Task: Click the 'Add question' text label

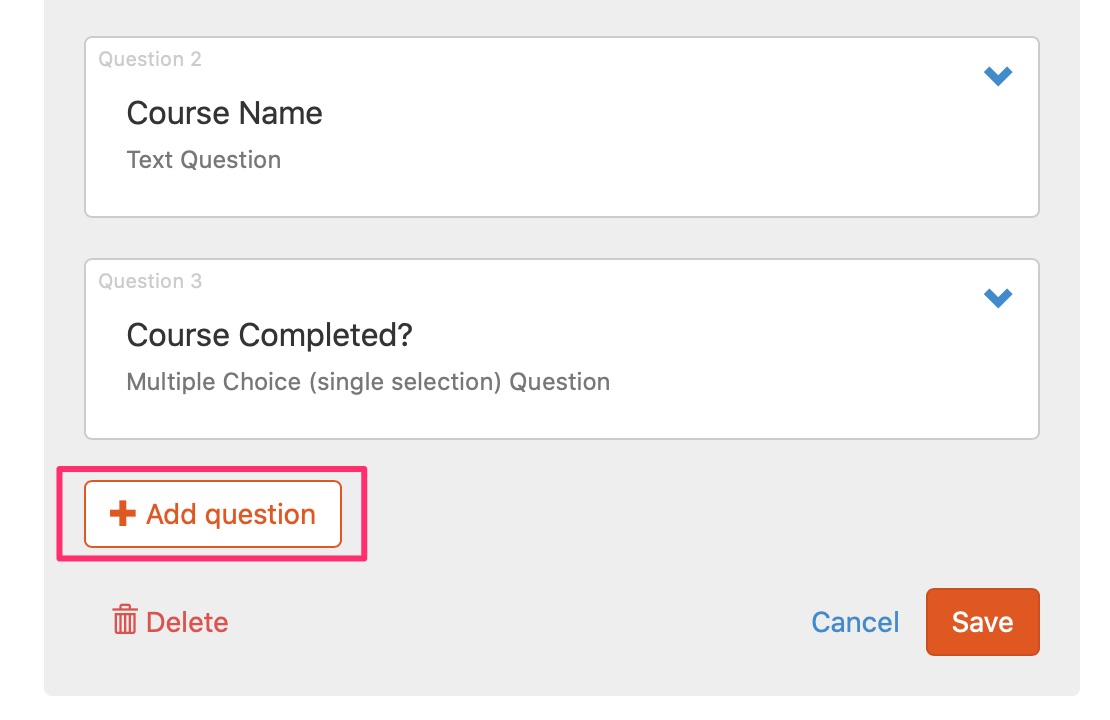Action: click(x=231, y=515)
